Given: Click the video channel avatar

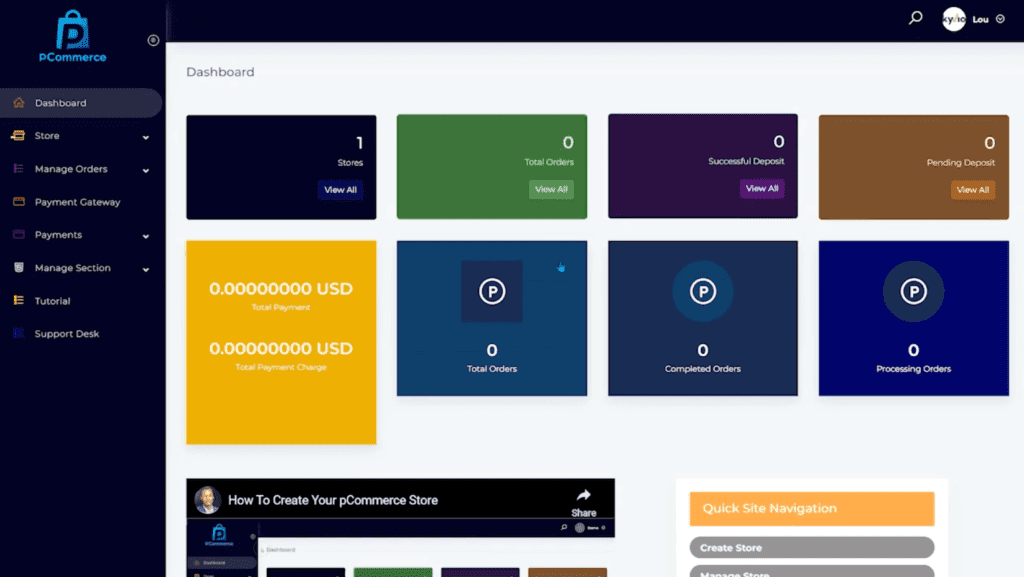Looking at the screenshot, I should coord(208,500).
